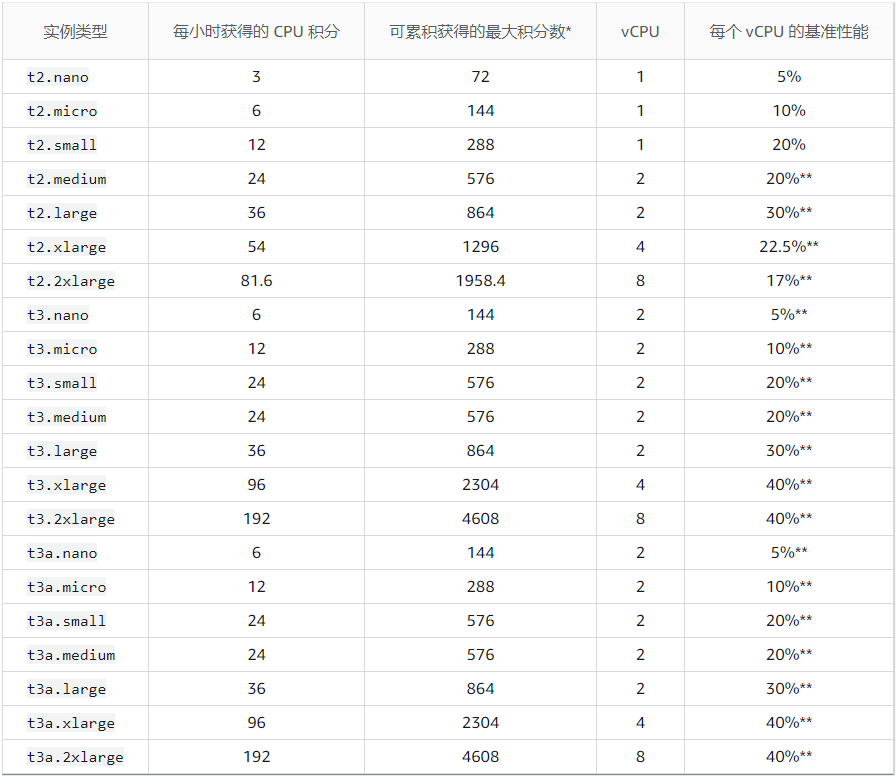The image size is (896, 777).
Task: Select the t3a.large instance type cell
Action: [67, 689]
